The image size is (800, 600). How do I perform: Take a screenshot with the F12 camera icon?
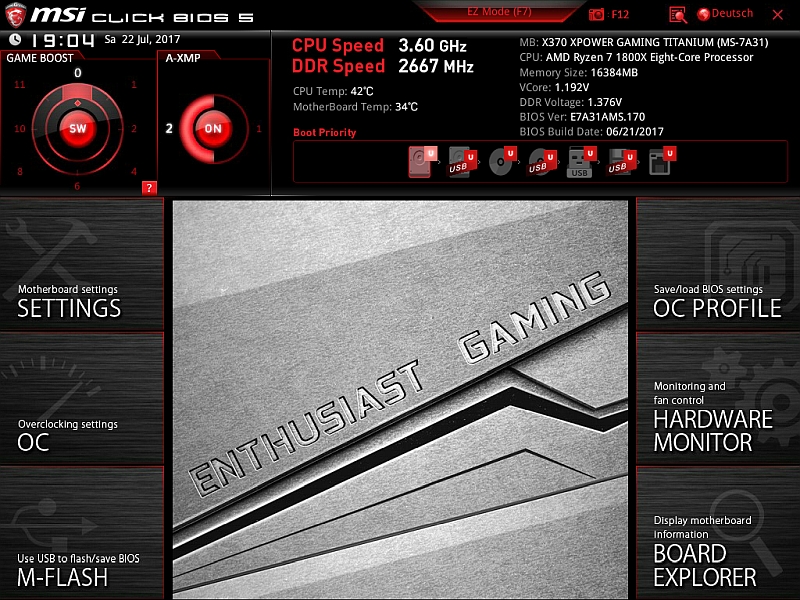pyautogui.click(x=596, y=14)
